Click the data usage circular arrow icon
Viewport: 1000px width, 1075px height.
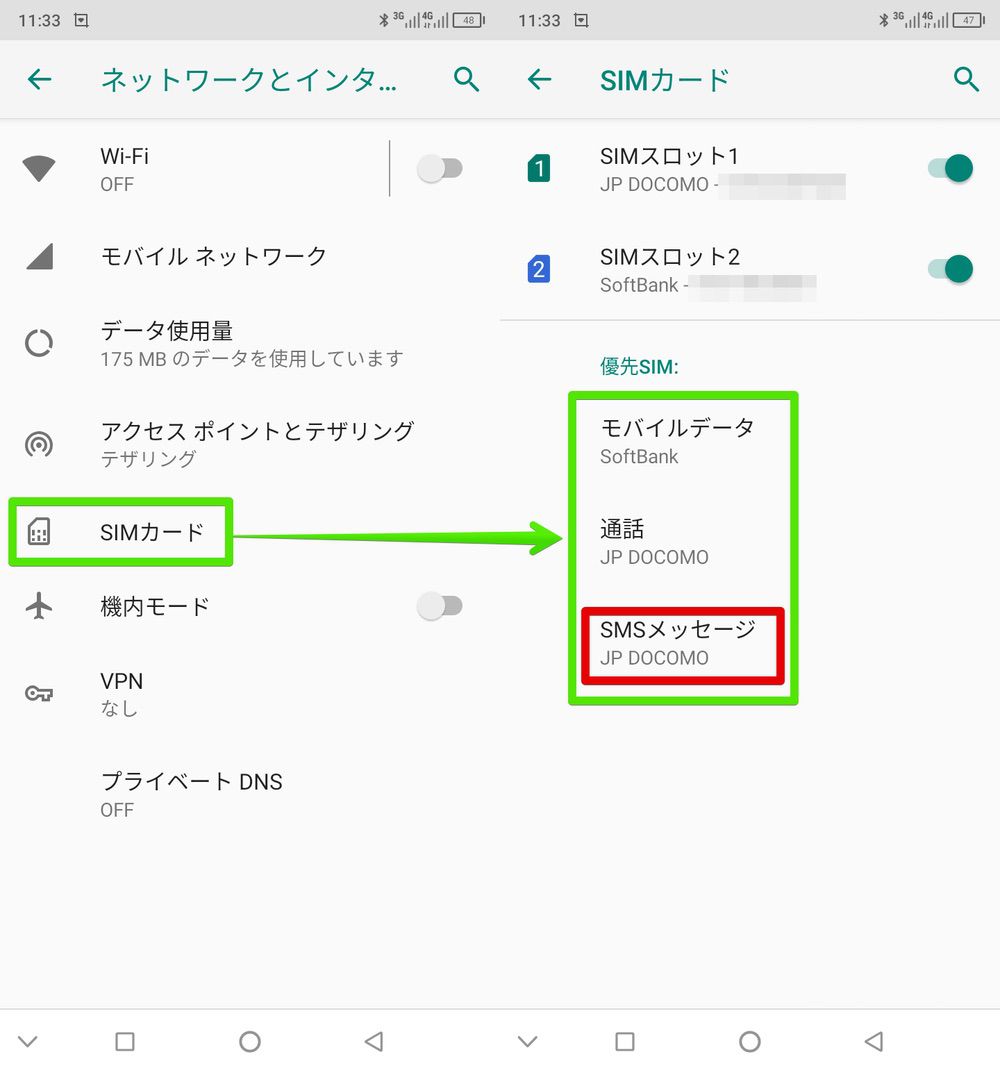[x=39, y=343]
